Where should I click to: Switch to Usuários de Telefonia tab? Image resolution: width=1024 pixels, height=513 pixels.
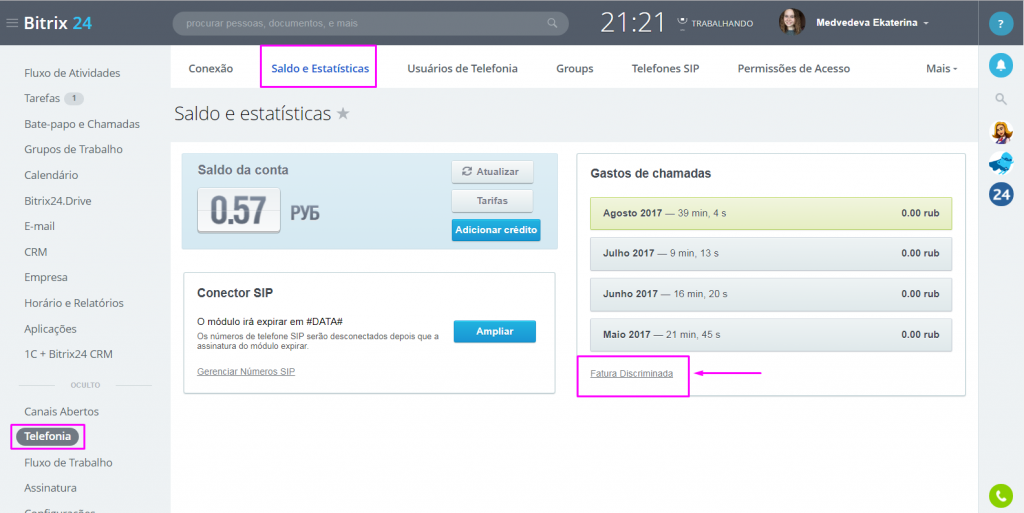[462, 69]
